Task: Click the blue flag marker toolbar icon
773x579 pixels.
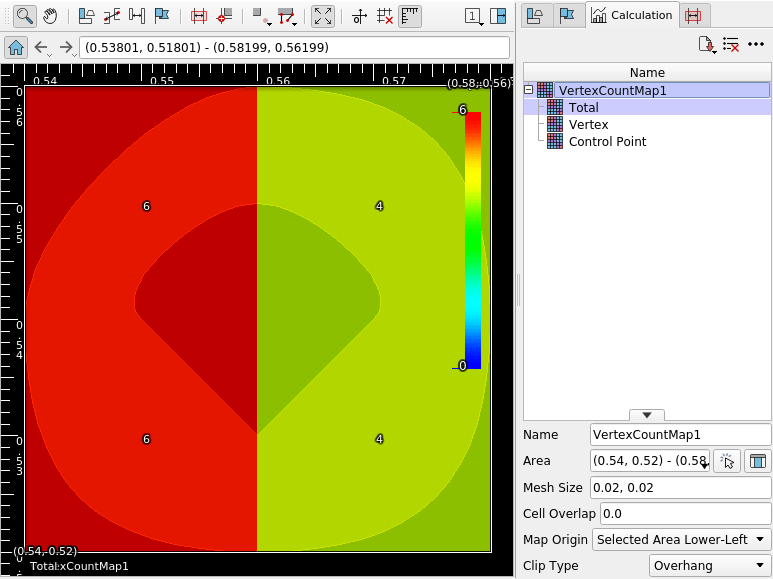Action: pos(162,16)
